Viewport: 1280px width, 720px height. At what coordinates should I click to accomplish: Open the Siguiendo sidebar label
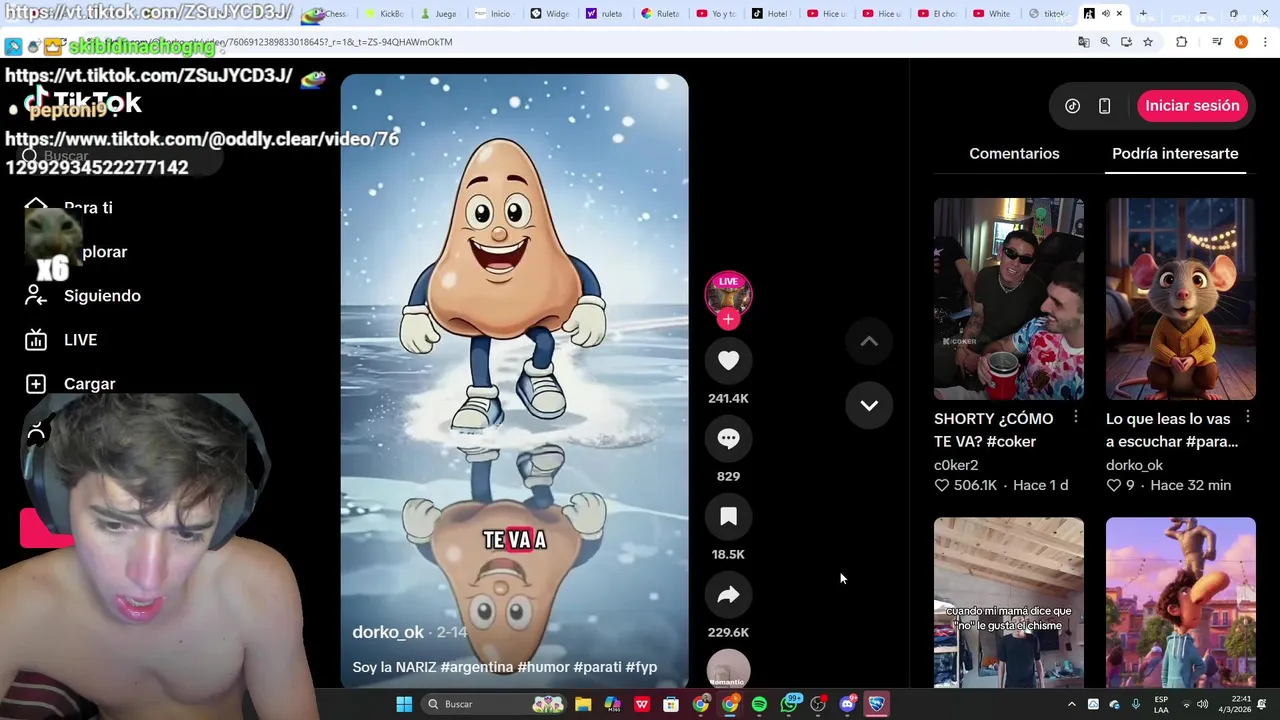click(102, 296)
